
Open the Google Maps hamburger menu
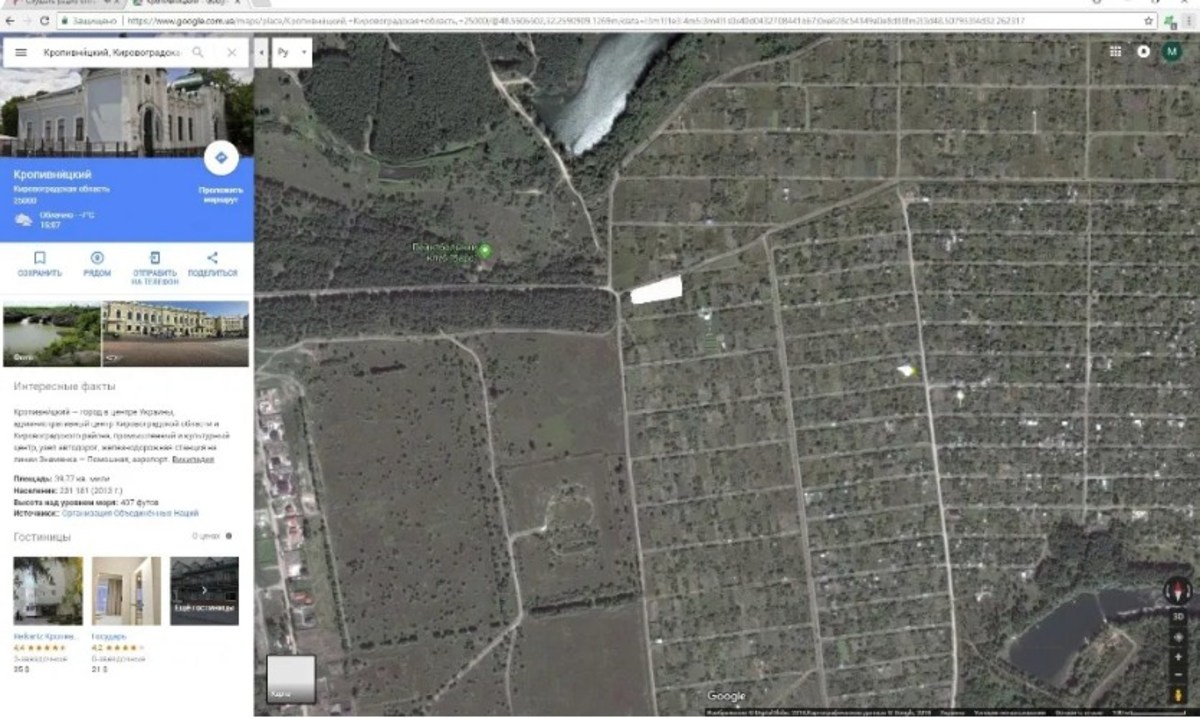click(x=20, y=52)
